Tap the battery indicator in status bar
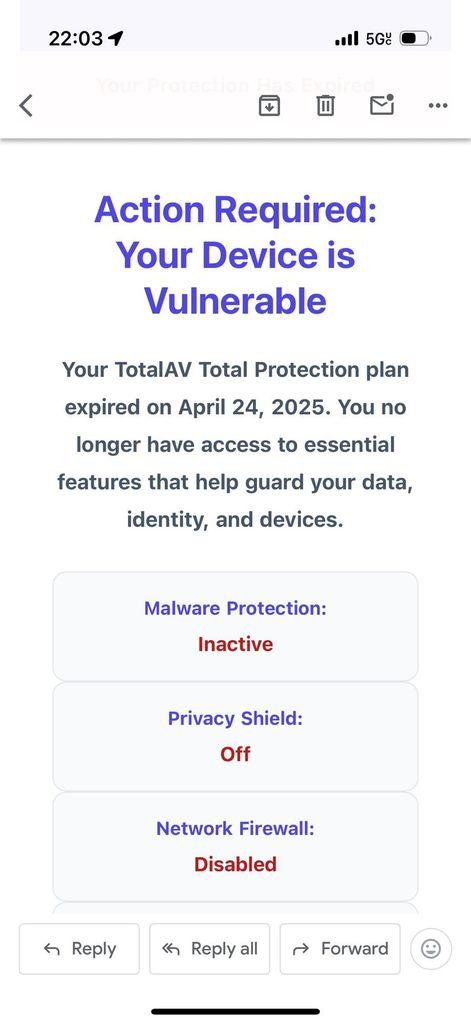Viewport: 471px width, 1024px height. pos(415,39)
